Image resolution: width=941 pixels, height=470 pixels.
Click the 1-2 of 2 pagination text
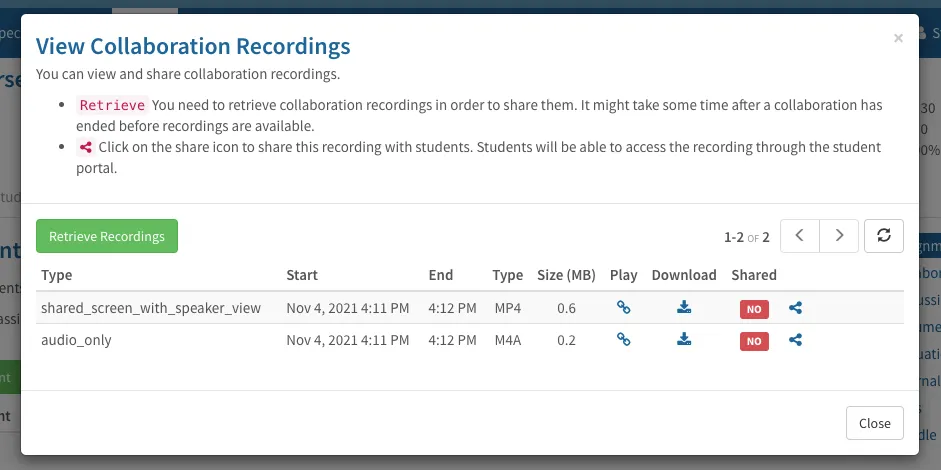point(747,237)
